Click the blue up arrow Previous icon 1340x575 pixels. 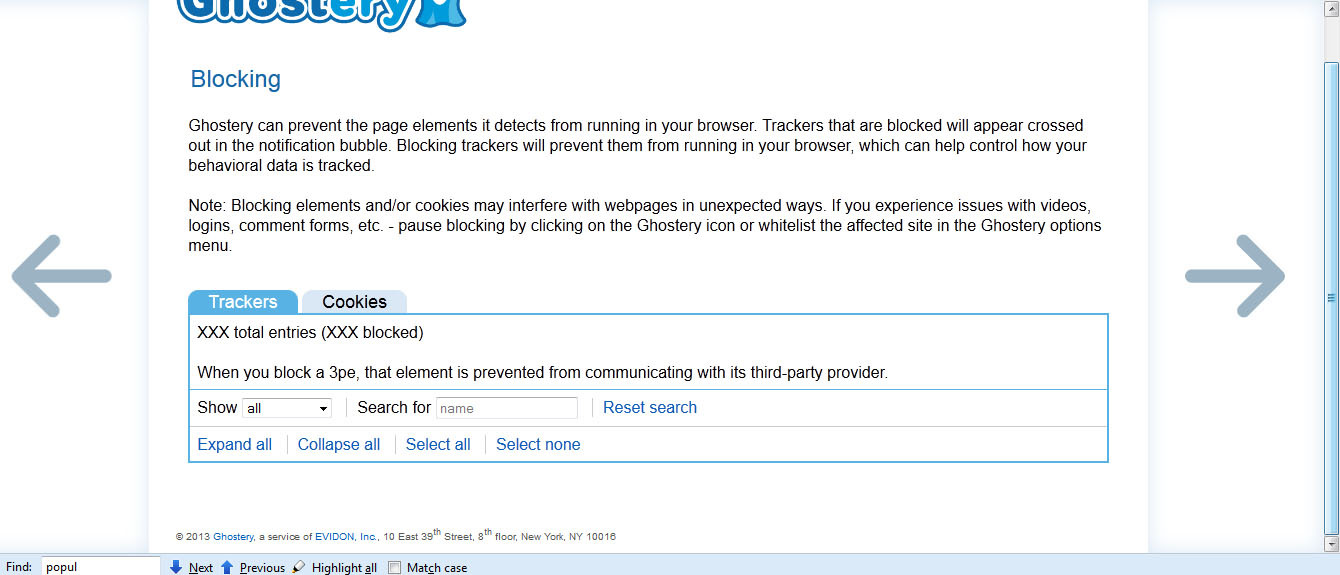tap(227, 567)
